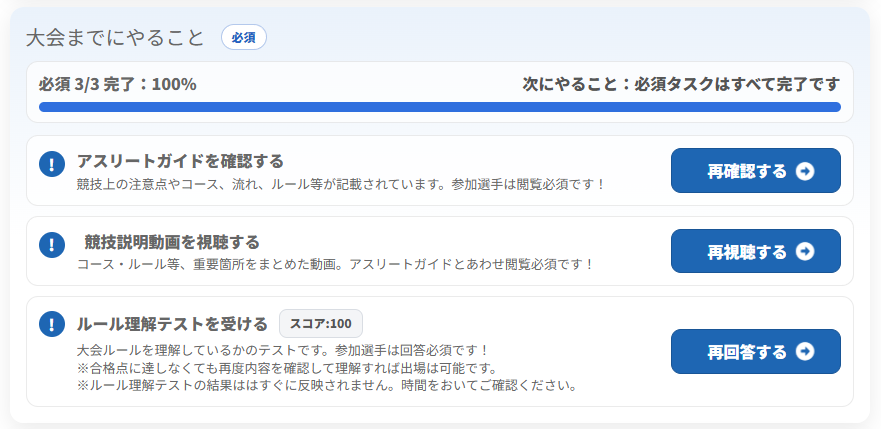Select the 大会までにやること heading

point(115,38)
